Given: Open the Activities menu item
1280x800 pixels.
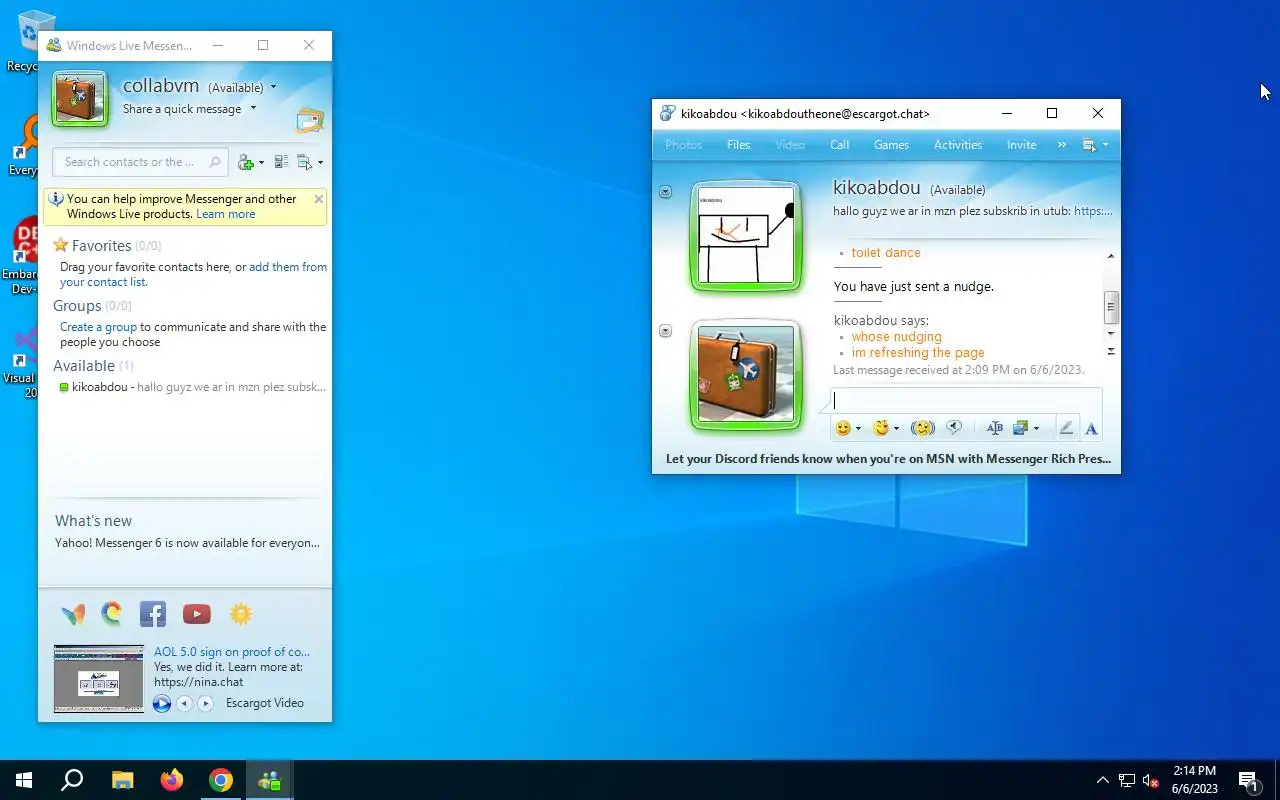Looking at the screenshot, I should click(x=958, y=145).
